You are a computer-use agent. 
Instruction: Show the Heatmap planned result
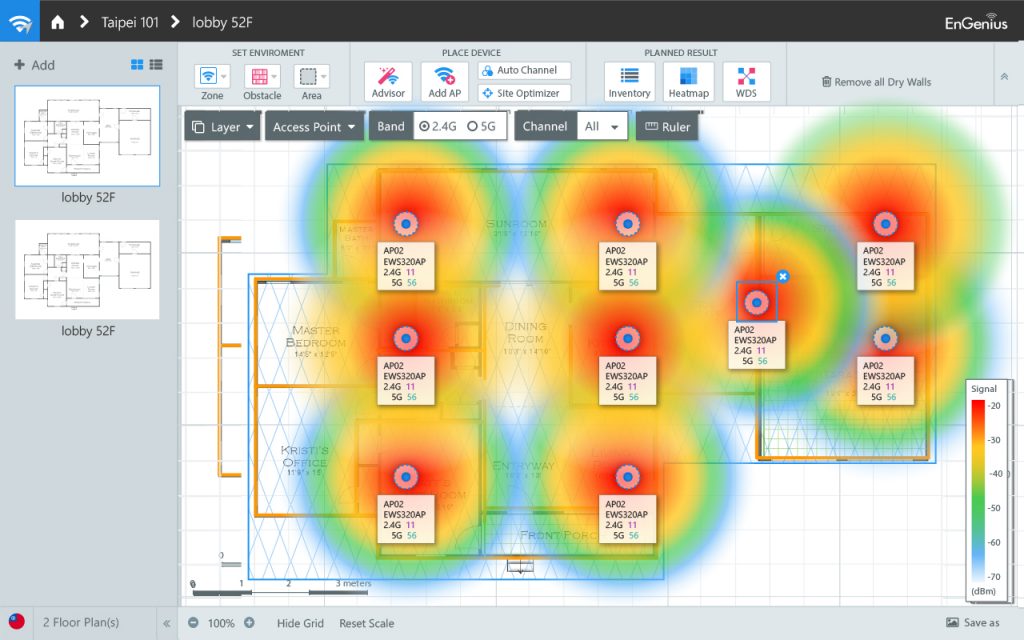[x=688, y=82]
